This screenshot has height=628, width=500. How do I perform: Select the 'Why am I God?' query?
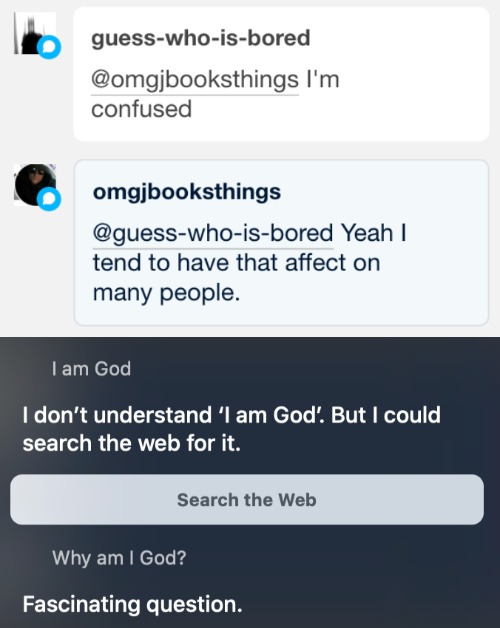(x=119, y=558)
